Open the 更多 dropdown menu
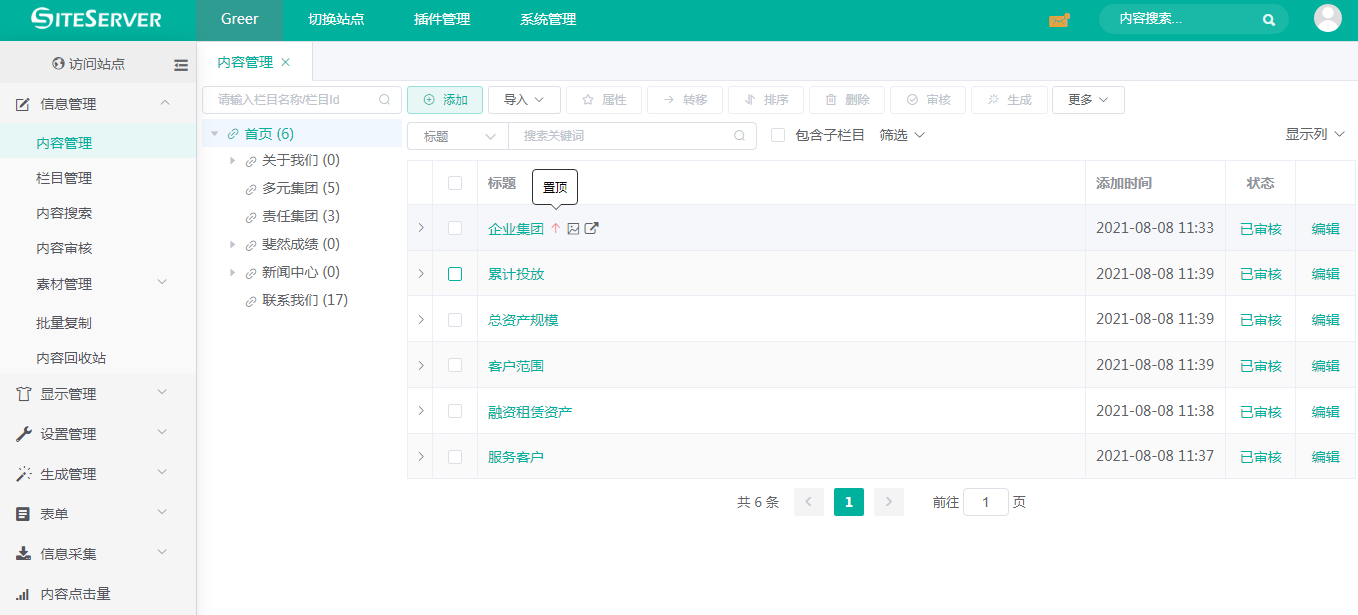Screen dimensions: 1358x615 coord(1088,100)
